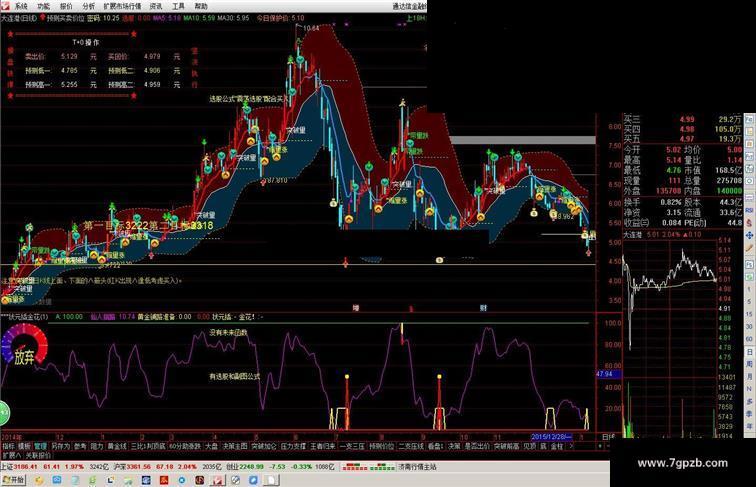756x487 pixels.
Task: Switch to 60-minute period in right toolbar
Action: (x=750, y=339)
